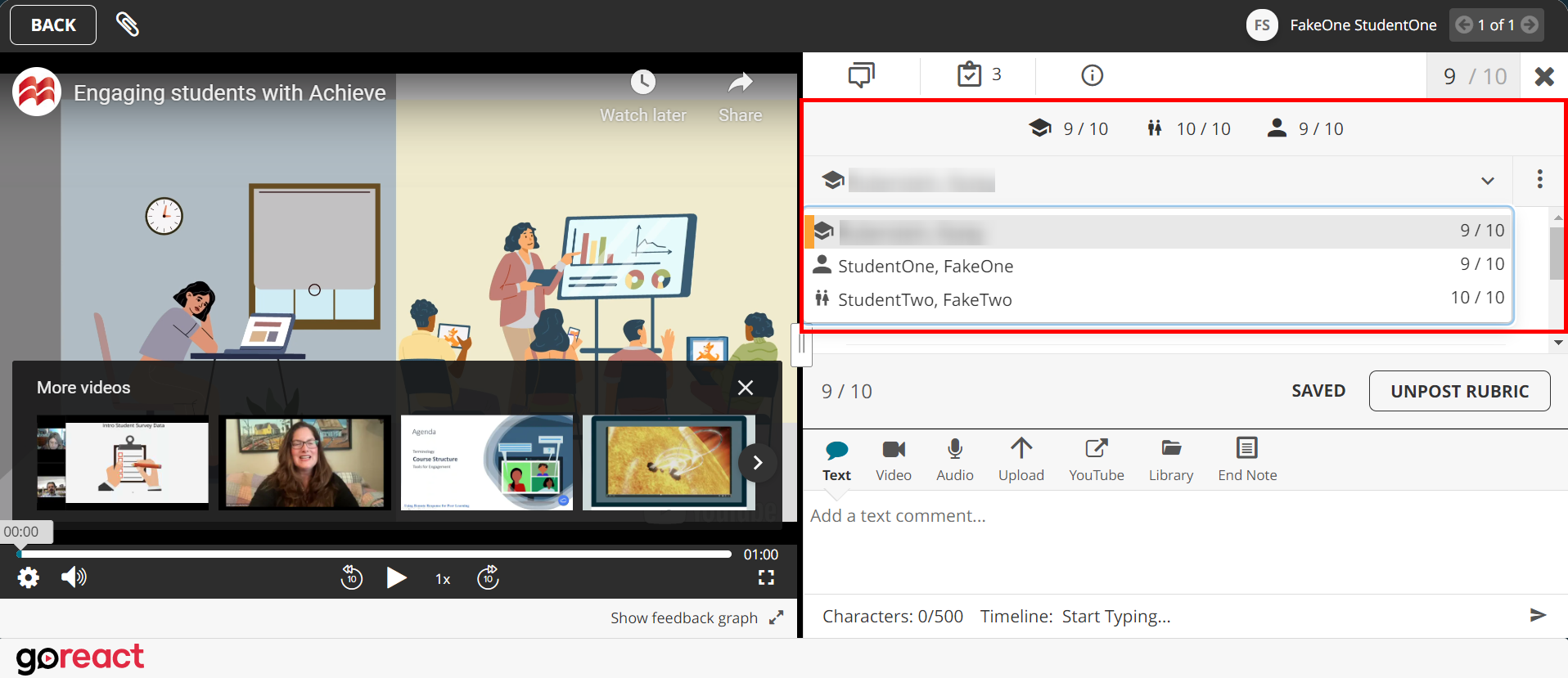Select the Audio comment tab
Screen dimensions: 1568x678
pyautogui.click(x=954, y=460)
